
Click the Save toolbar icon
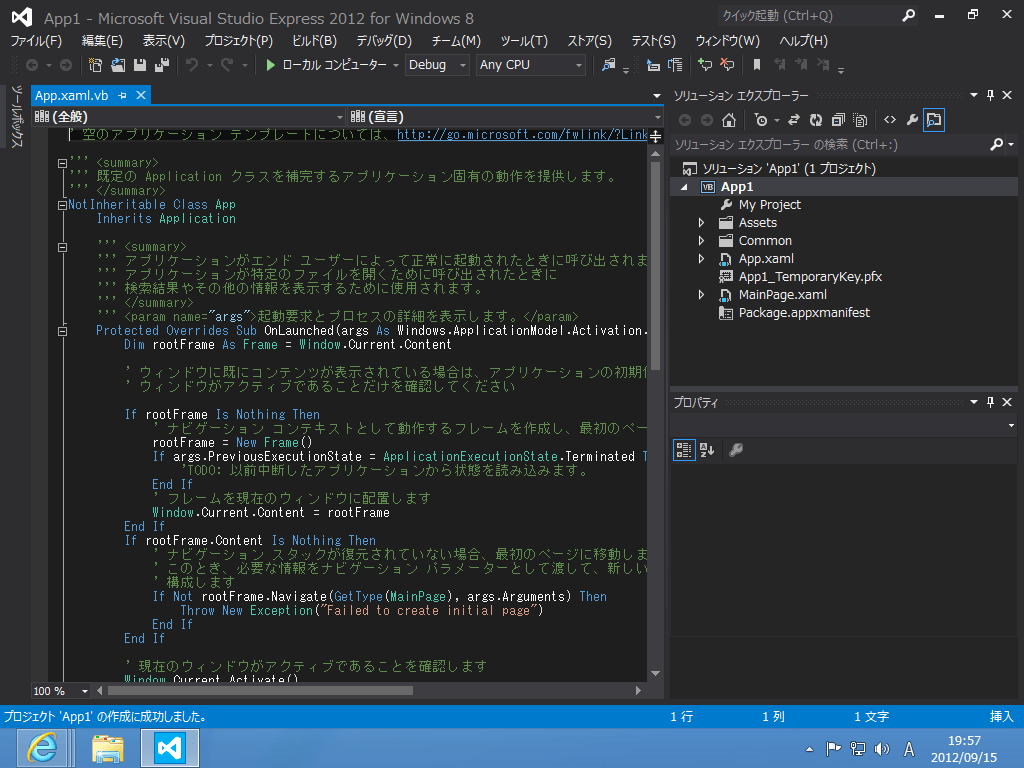(x=140, y=65)
